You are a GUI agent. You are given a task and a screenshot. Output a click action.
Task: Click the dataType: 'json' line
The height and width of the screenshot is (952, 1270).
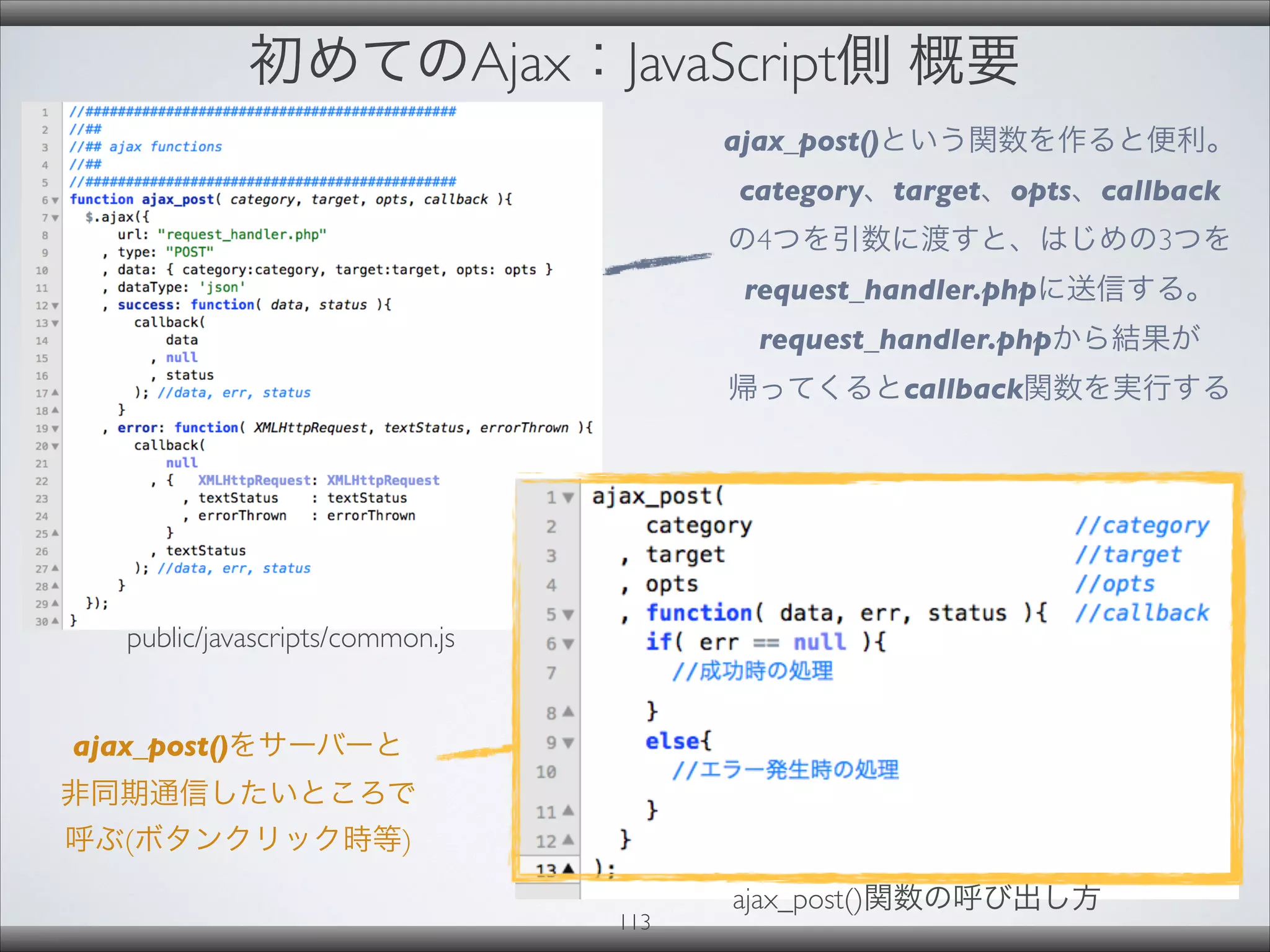[174, 288]
